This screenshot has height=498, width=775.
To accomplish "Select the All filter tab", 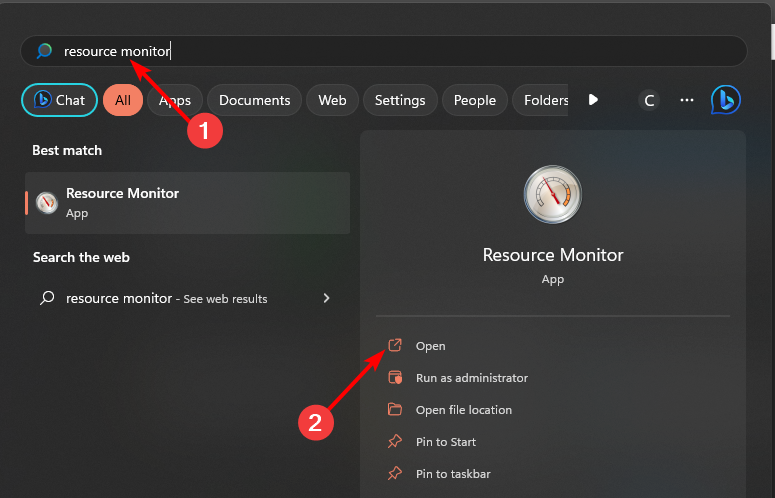I will pos(123,100).
